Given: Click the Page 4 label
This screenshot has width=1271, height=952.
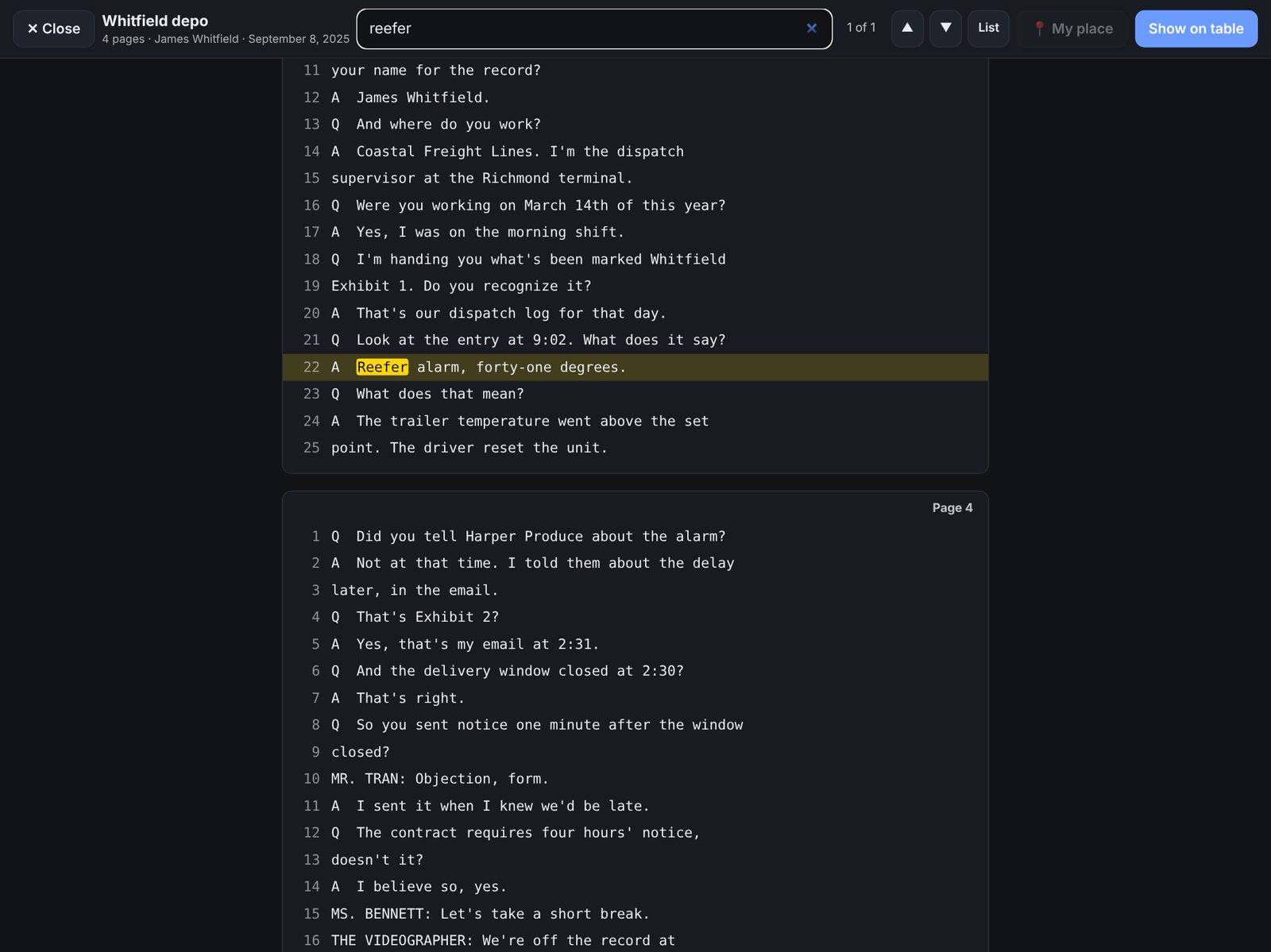Looking at the screenshot, I should 952,507.
